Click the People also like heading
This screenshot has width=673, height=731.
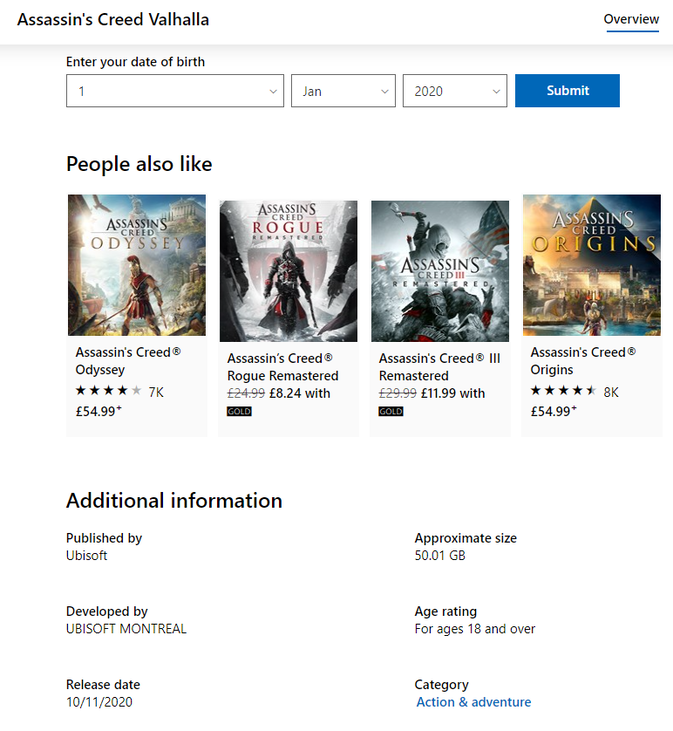pyautogui.click(x=139, y=164)
